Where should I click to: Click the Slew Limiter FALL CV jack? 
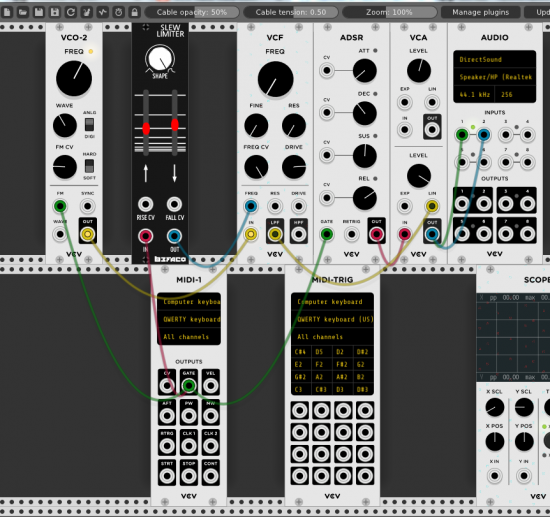174,204
